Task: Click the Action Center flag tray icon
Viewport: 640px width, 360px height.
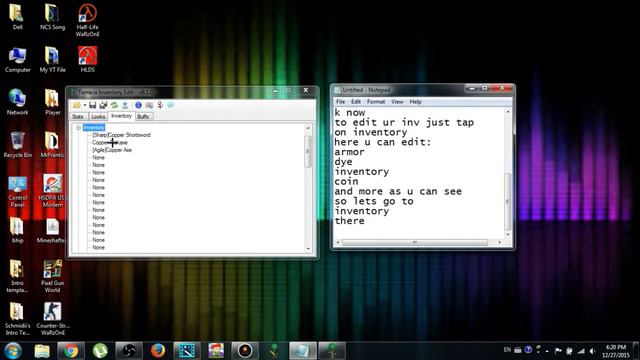Action: [x=558, y=351]
